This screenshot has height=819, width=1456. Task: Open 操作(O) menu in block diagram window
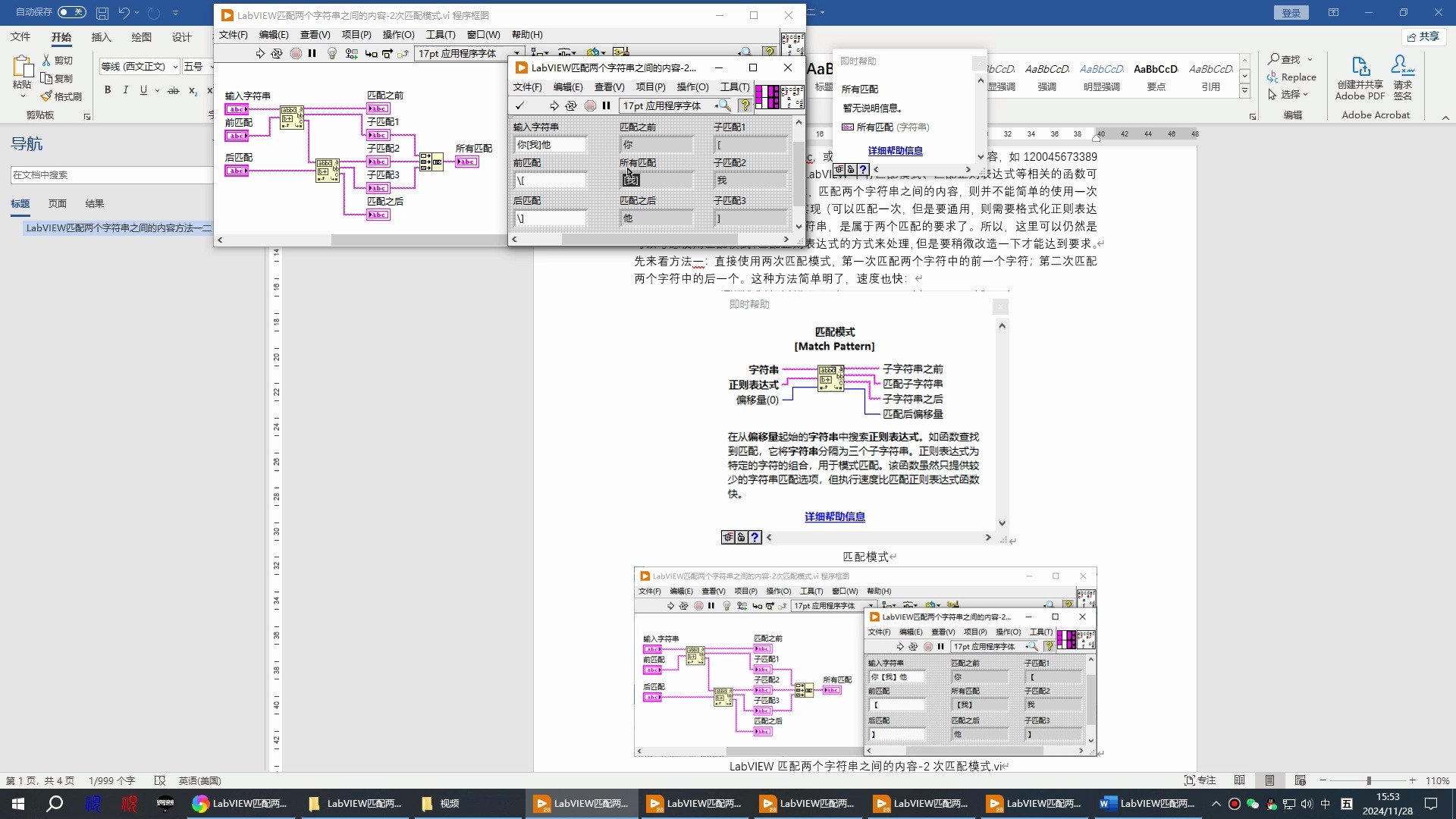(x=398, y=35)
